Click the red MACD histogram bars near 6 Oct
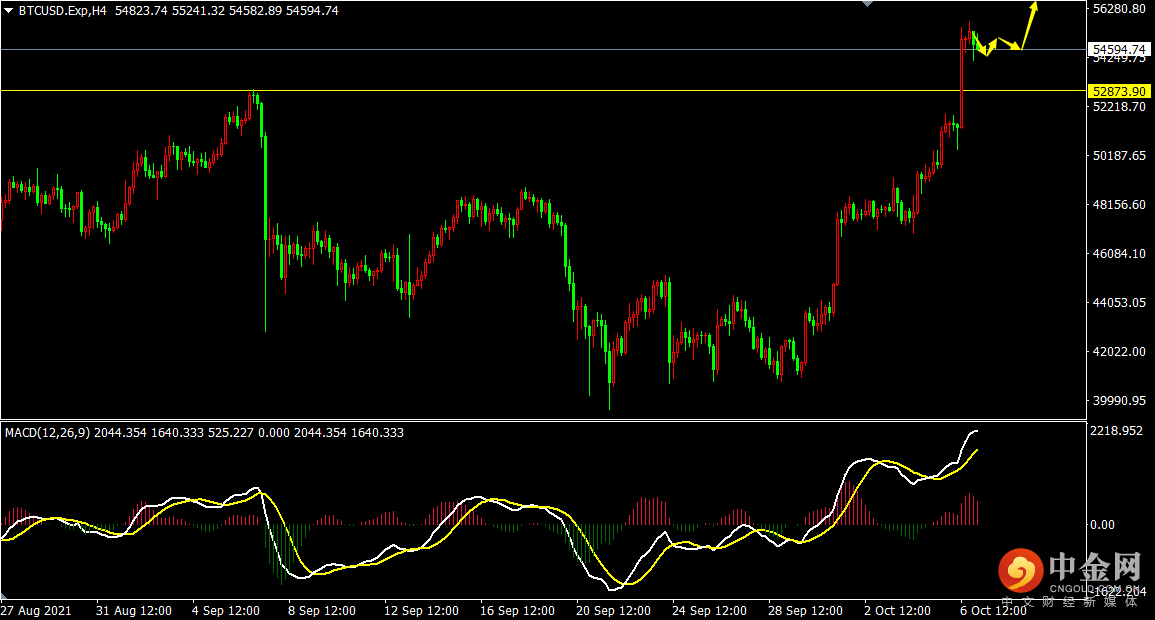The image size is (1155, 620). pos(969,509)
